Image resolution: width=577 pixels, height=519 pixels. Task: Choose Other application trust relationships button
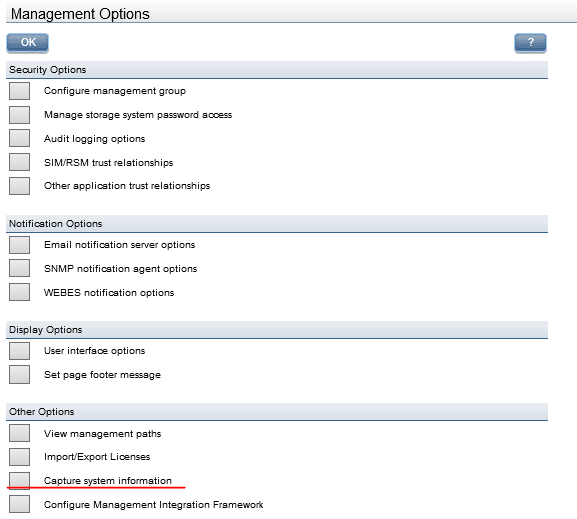pos(20,186)
